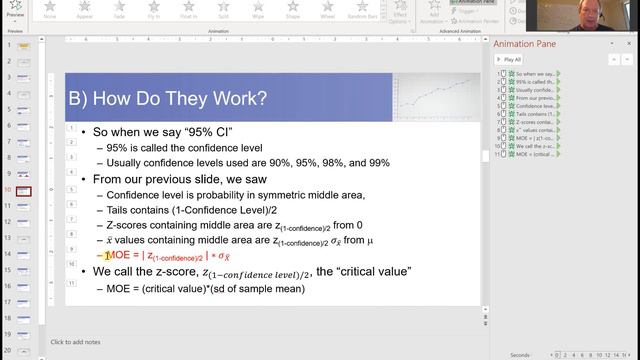Image resolution: width=640 pixels, height=360 pixels.
Task: Go to next slide with double-arrow button
Action: point(485,323)
